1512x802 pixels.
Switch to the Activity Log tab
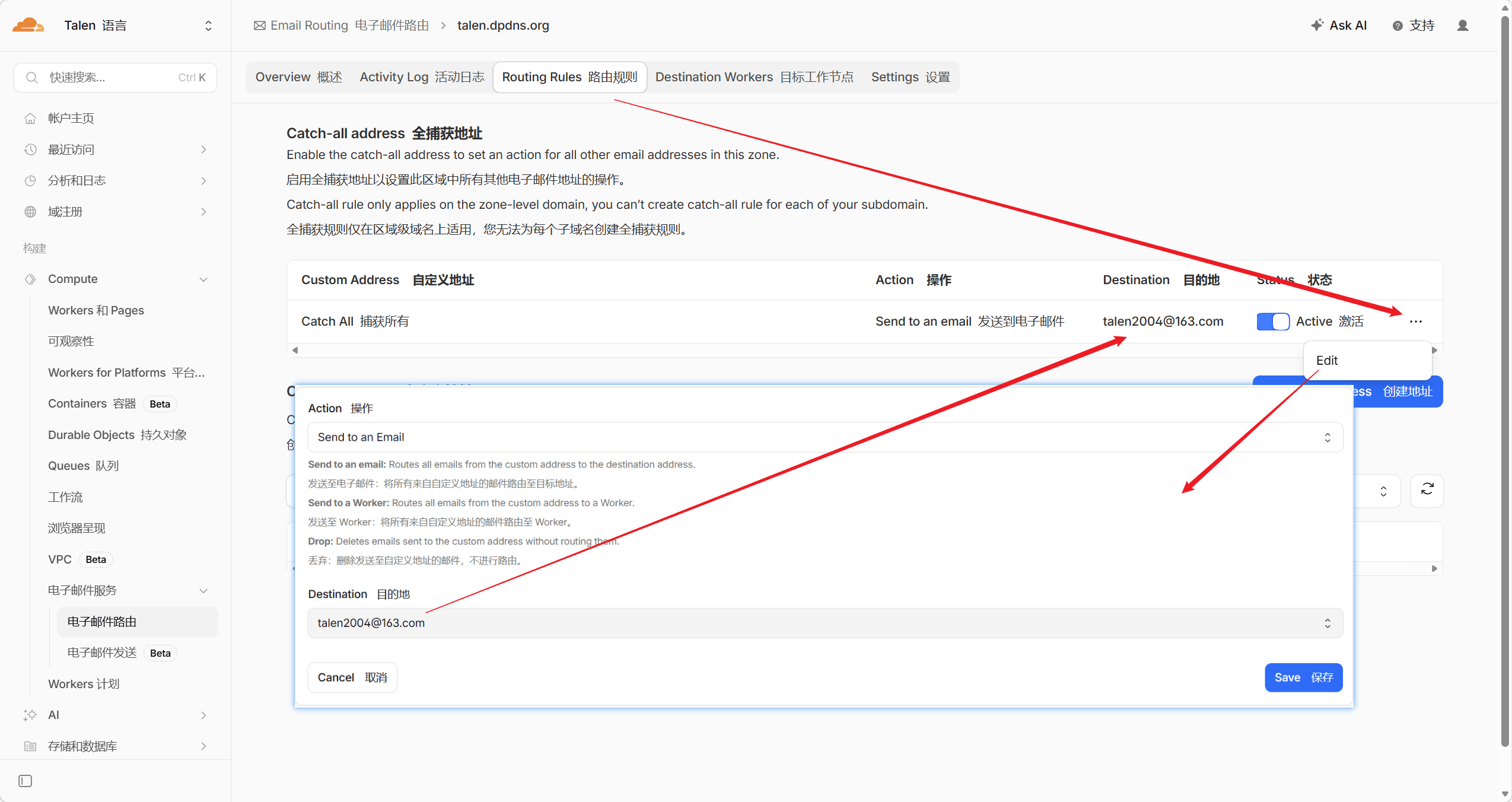[x=421, y=77]
